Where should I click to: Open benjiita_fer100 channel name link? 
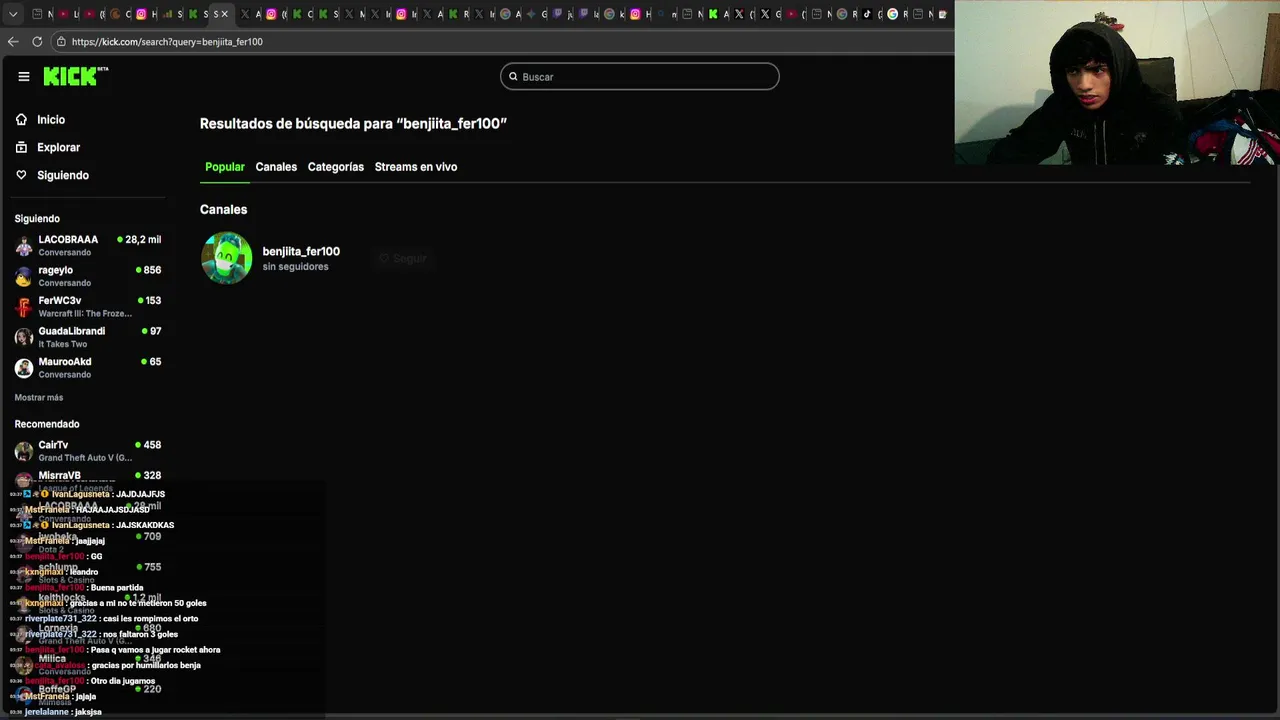click(301, 251)
